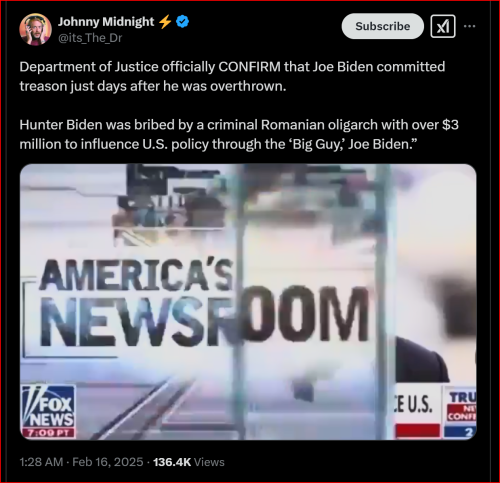Open the 1:28 AM timestamp link
This screenshot has width=500, height=483.
click(41, 462)
